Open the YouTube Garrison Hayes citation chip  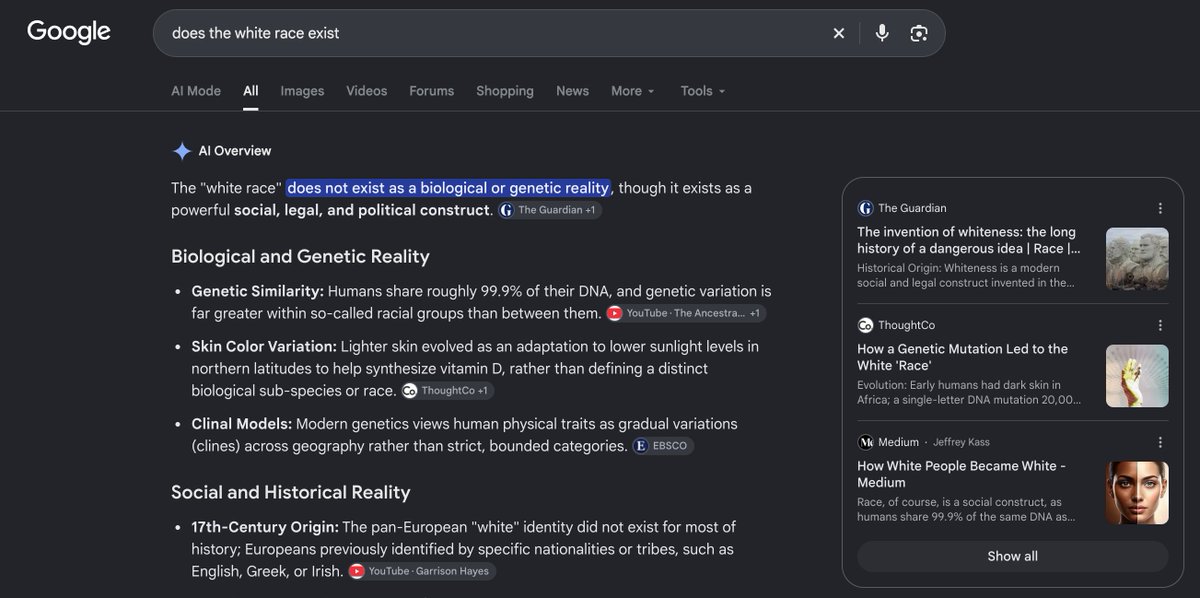pyautogui.click(x=421, y=571)
